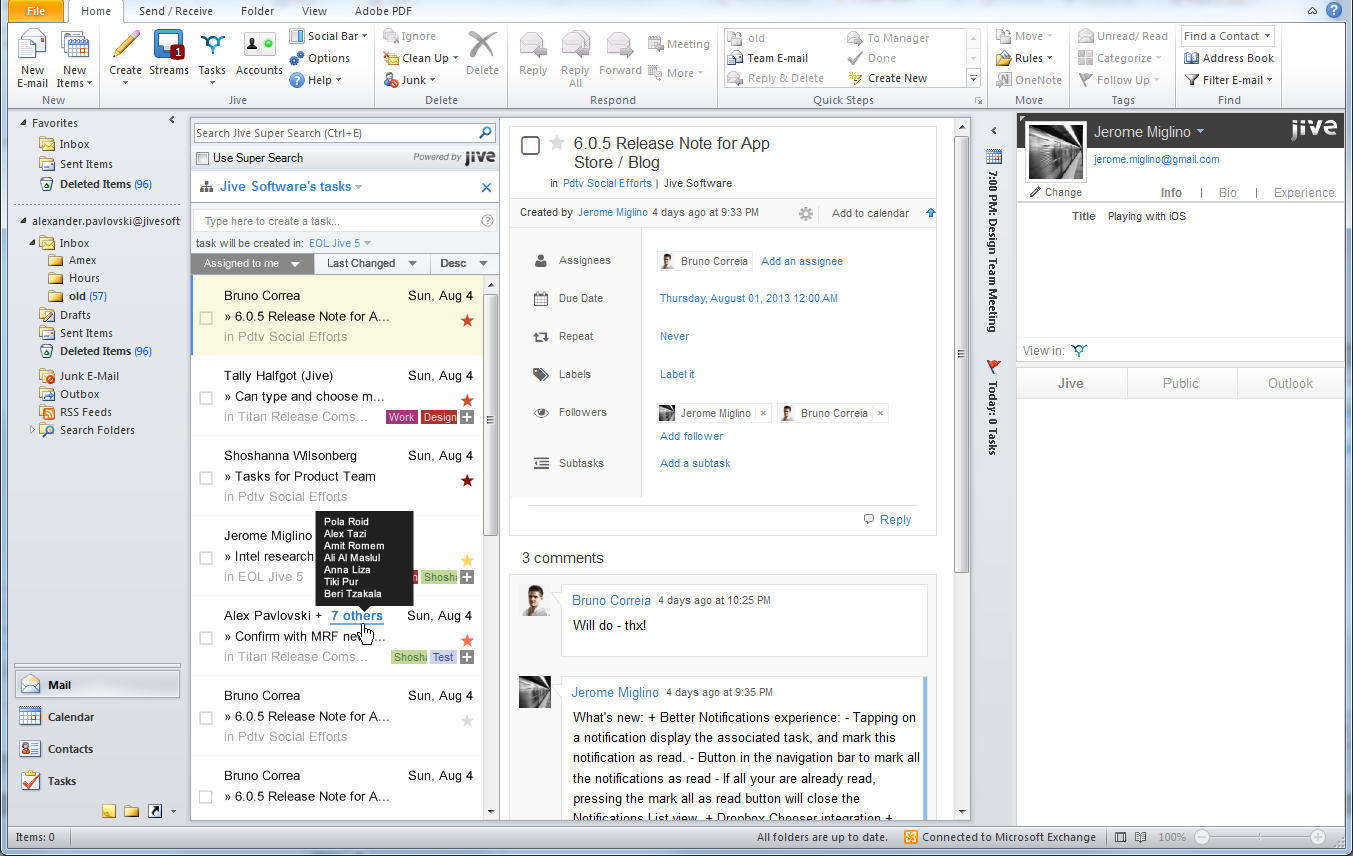Click the New E-mail ribbon icon

click(x=32, y=58)
